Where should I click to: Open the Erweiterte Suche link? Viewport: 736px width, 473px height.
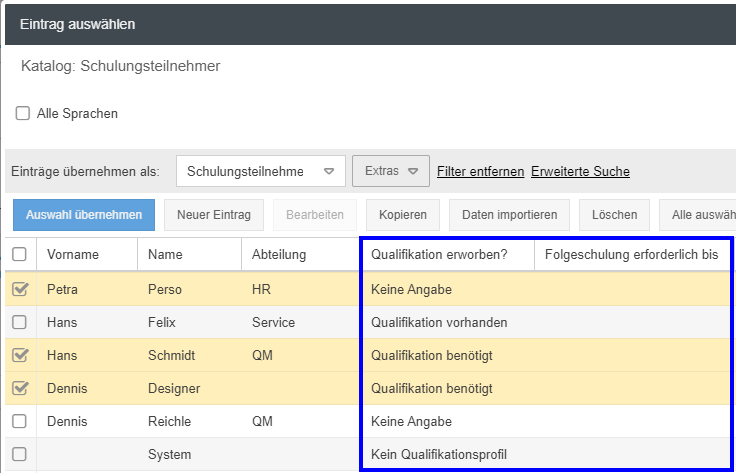point(580,171)
